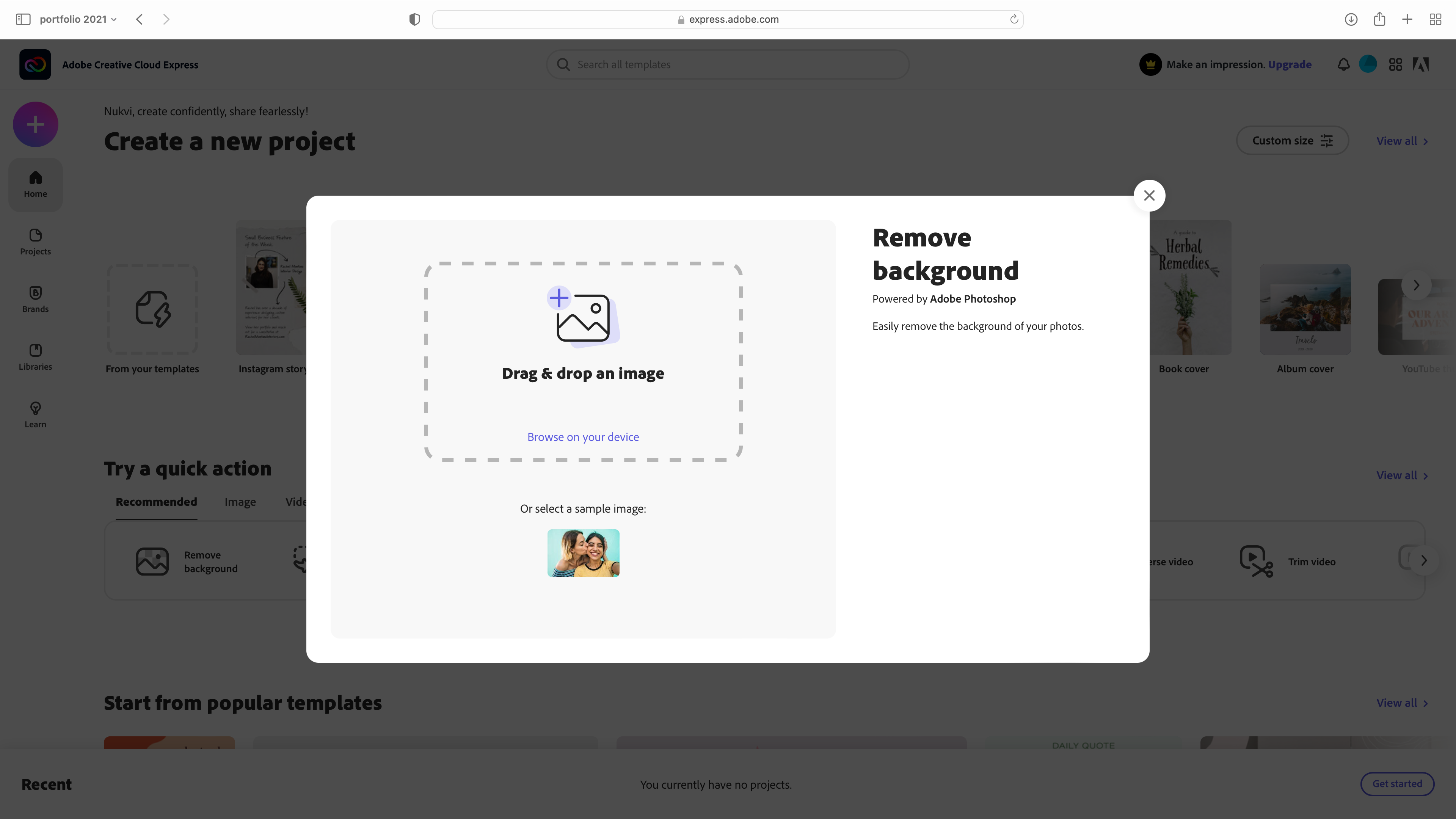
Task: Open the notifications bell
Action: pyautogui.click(x=1343, y=64)
